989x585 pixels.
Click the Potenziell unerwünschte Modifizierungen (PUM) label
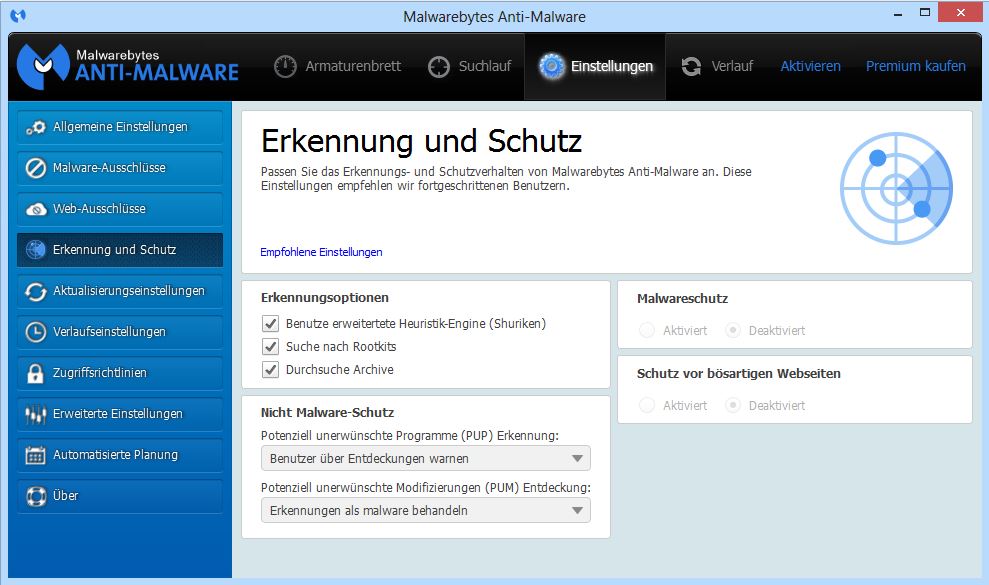[426, 487]
